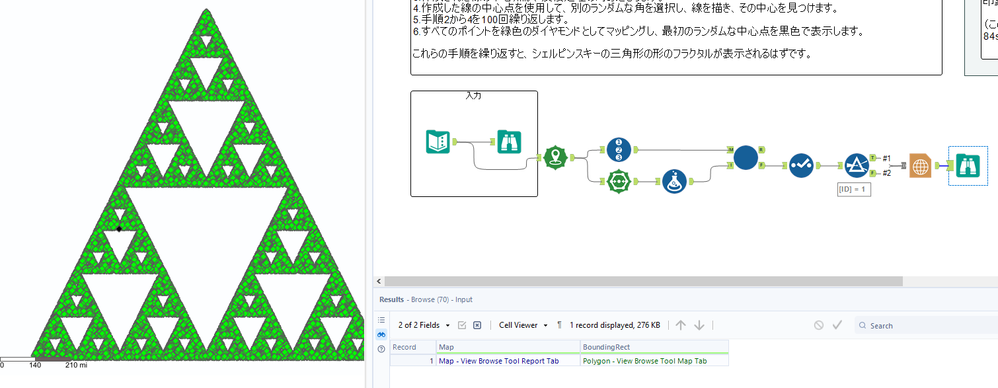Deselect all fields icon in Results toolbar

click(x=477, y=325)
